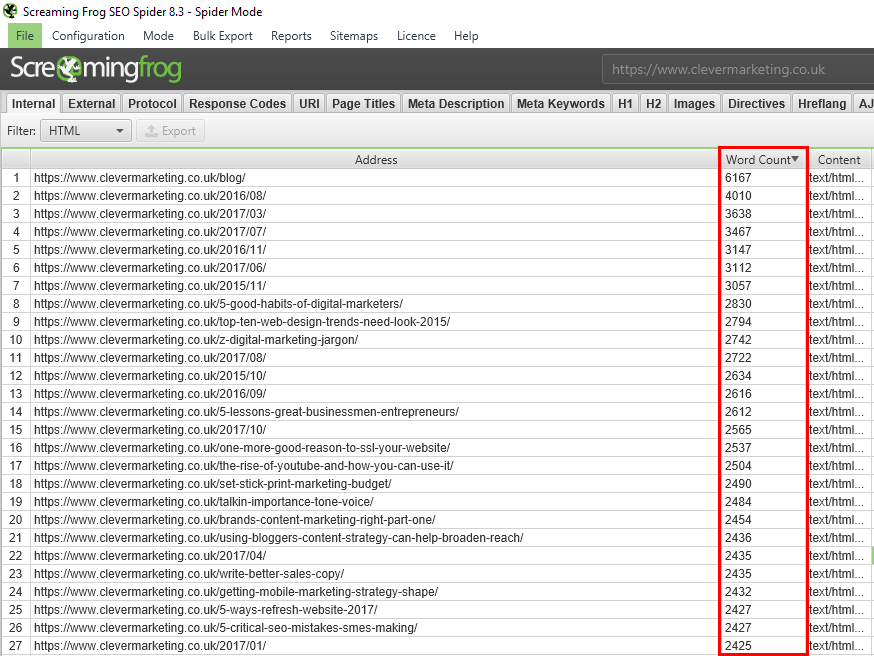Open the HTML filter dropdown
Viewport: 874px width, 656px height.
pyautogui.click(x=86, y=131)
